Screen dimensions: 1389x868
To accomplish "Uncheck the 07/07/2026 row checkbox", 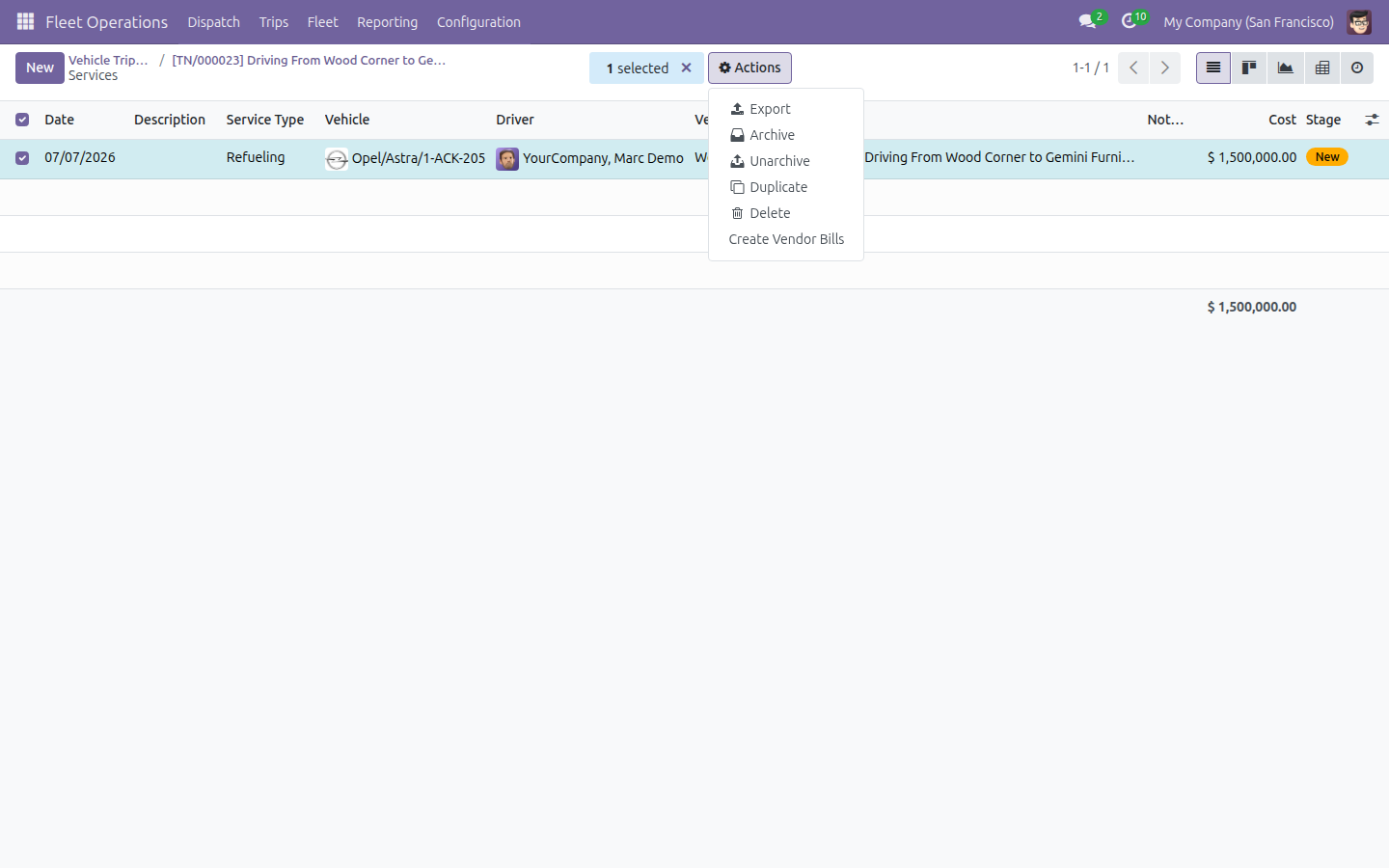I will pos(22,158).
